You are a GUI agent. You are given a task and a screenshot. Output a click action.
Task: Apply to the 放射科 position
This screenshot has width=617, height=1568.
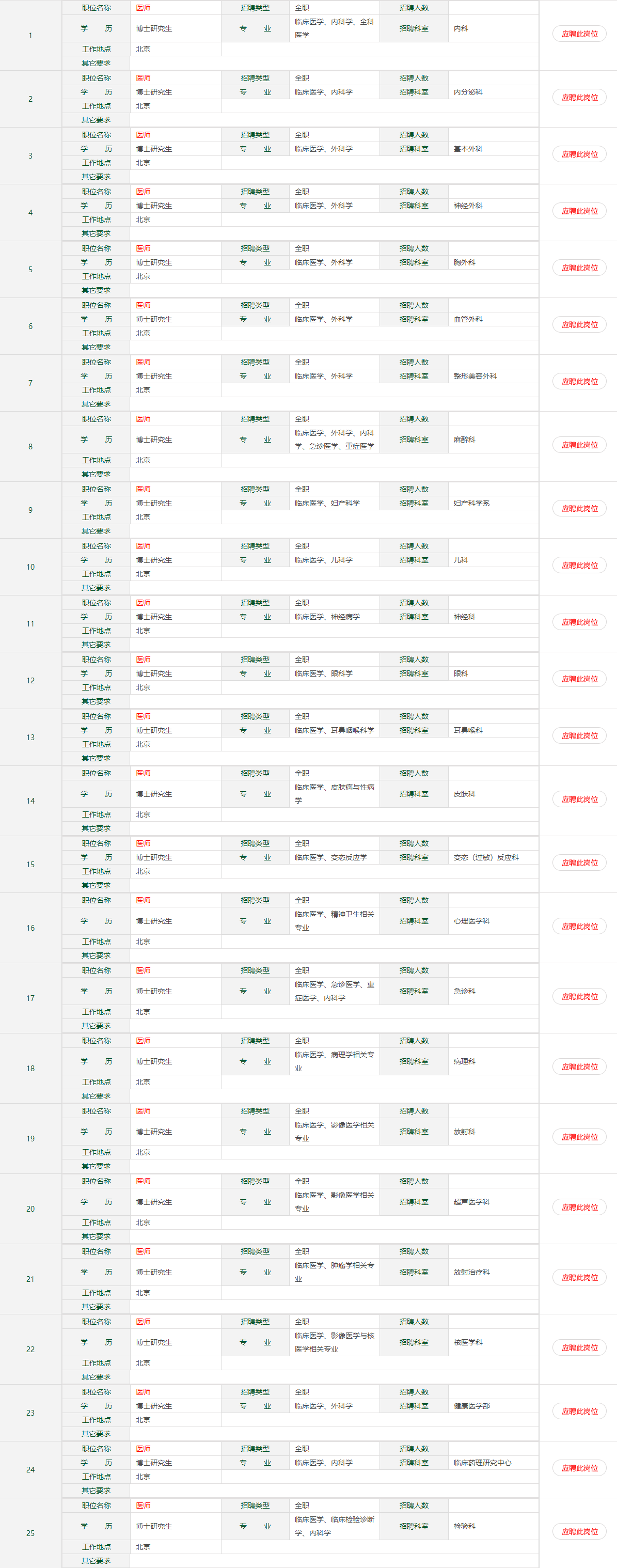pyautogui.click(x=579, y=1137)
